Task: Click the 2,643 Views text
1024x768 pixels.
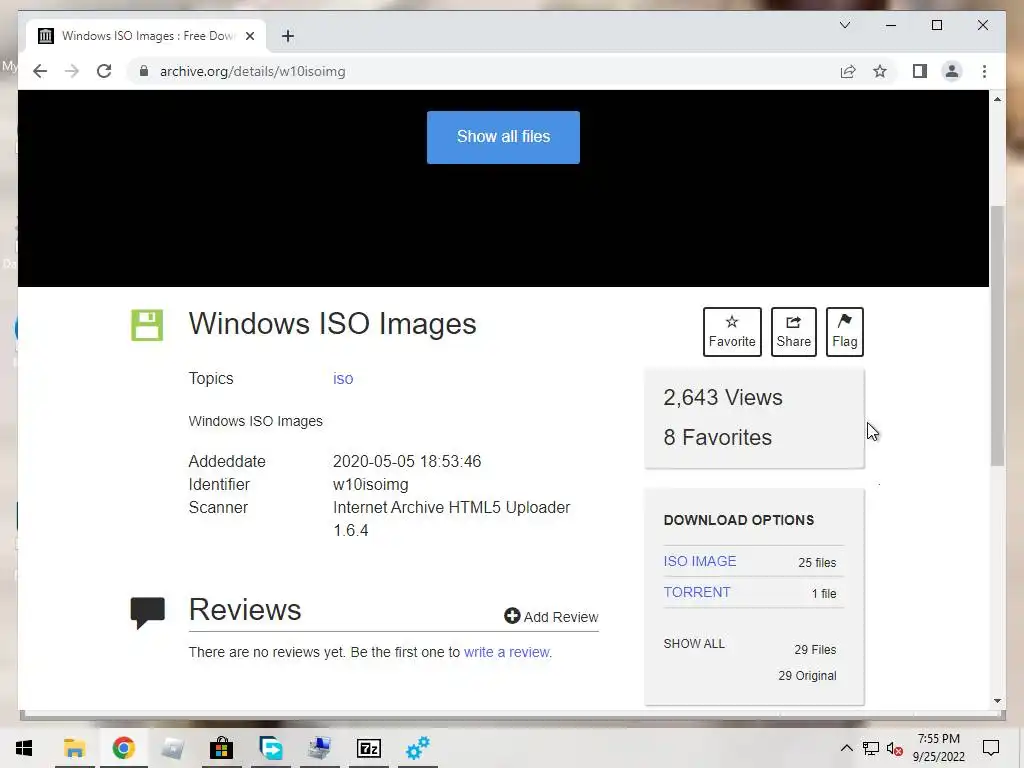Action: 722,398
